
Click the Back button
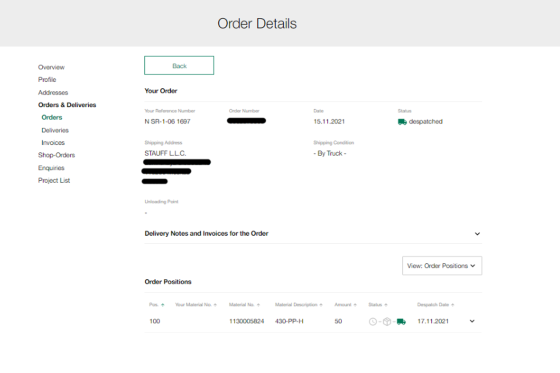coord(179,65)
